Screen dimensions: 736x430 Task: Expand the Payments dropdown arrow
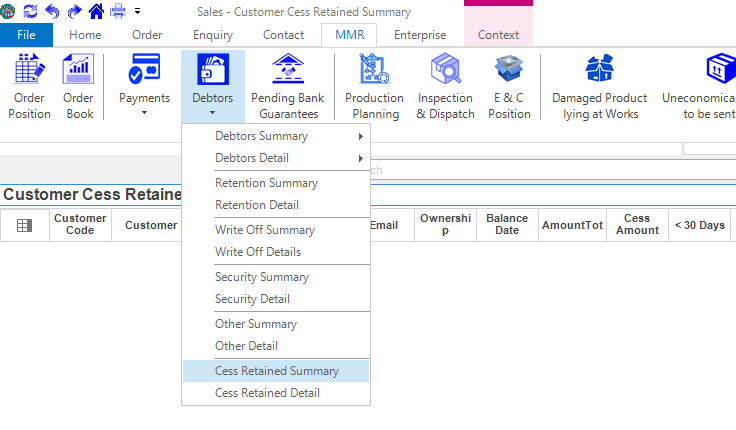[x=145, y=113]
